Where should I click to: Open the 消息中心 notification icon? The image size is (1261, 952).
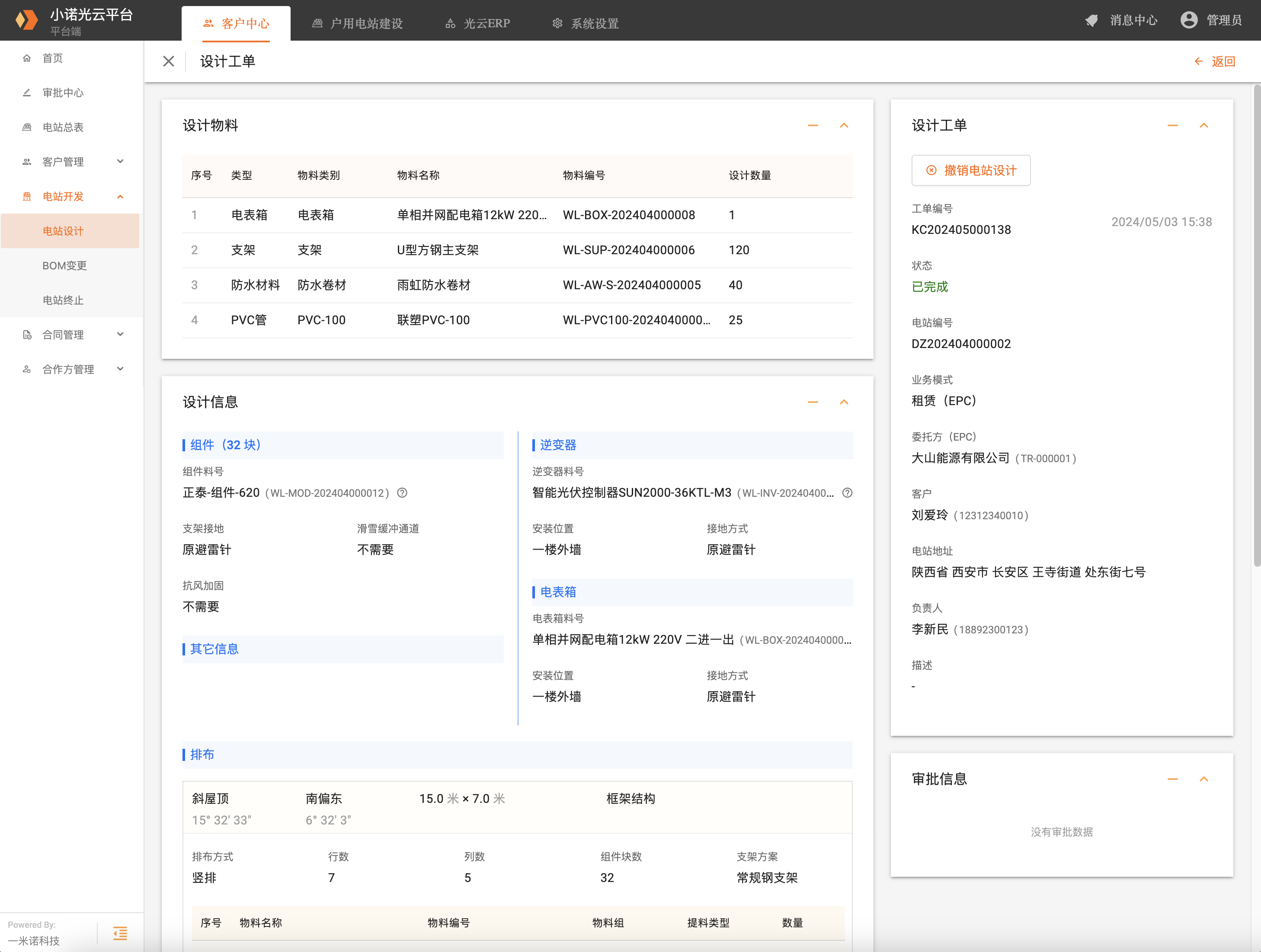(x=1091, y=20)
